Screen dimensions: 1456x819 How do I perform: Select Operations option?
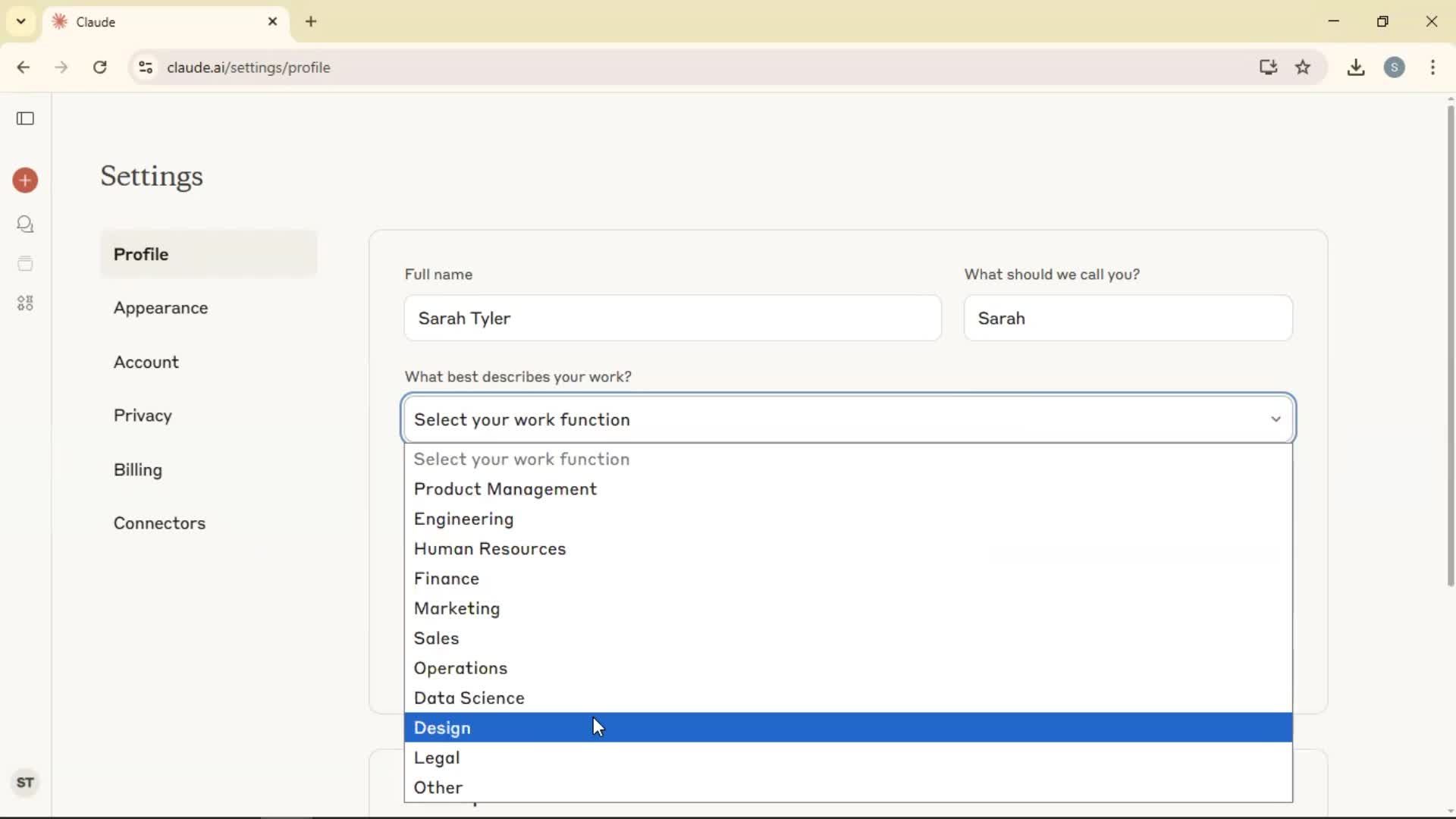click(x=848, y=668)
